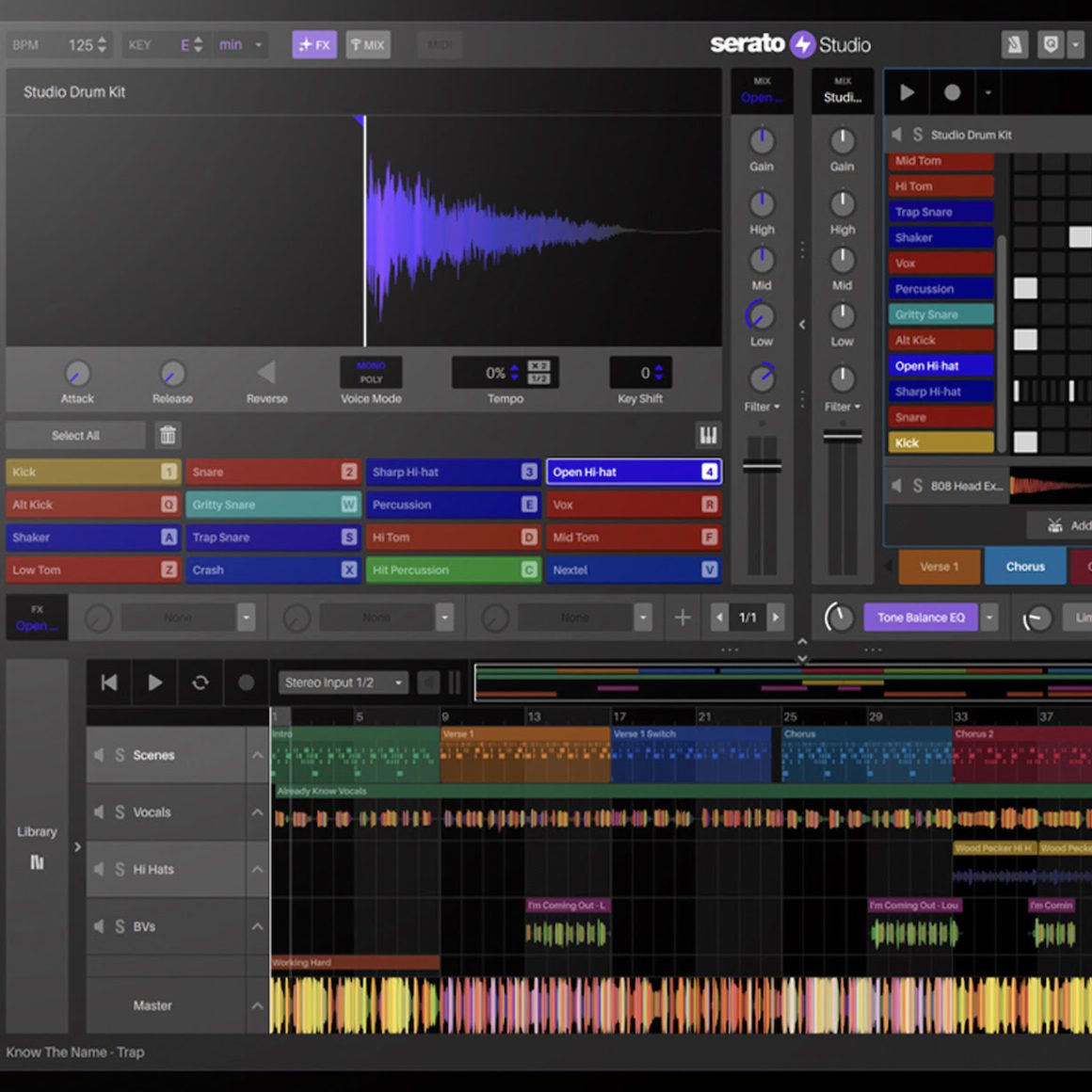Click the loop icon in the transport bar
The image size is (1092, 1092).
(x=201, y=682)
